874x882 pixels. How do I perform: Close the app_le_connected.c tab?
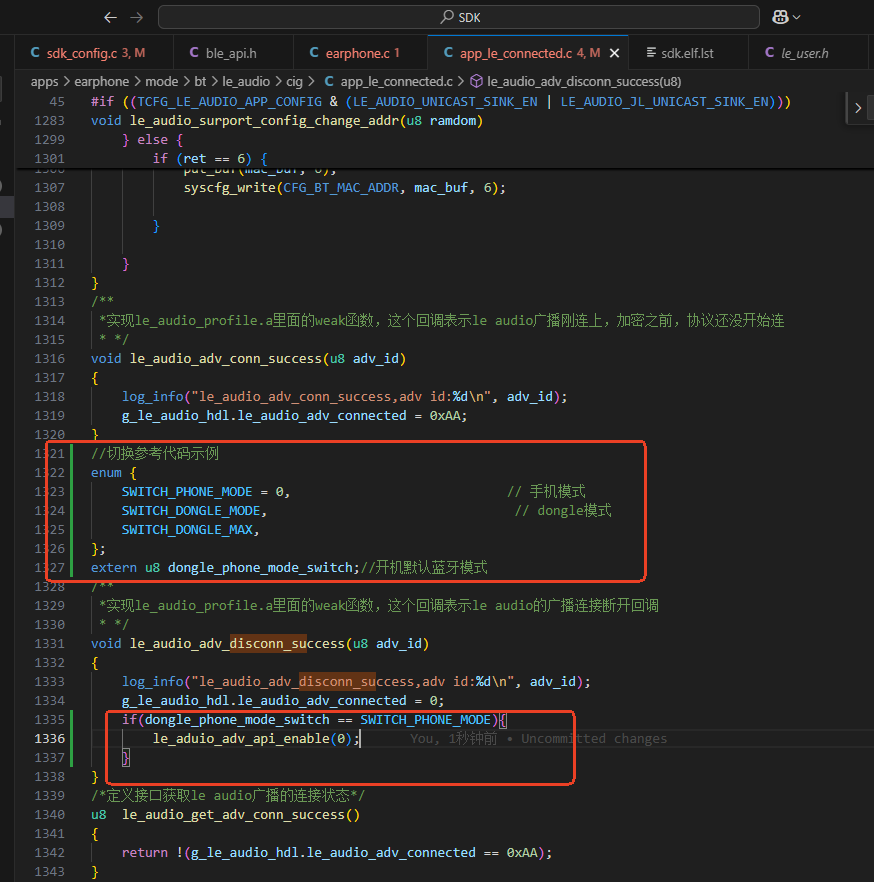pyautogui.click(x=615, y=53)
